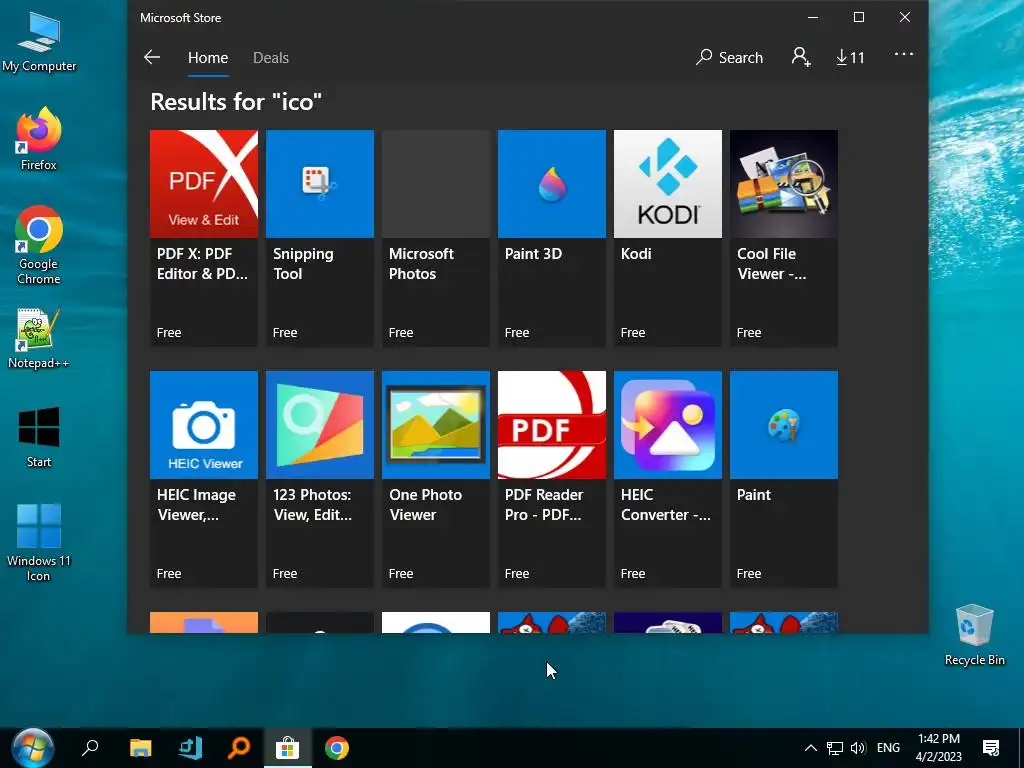Open the orange magnifier taskbar app
The height and width of the screenshot is (768, 1024).
[239, 748]
